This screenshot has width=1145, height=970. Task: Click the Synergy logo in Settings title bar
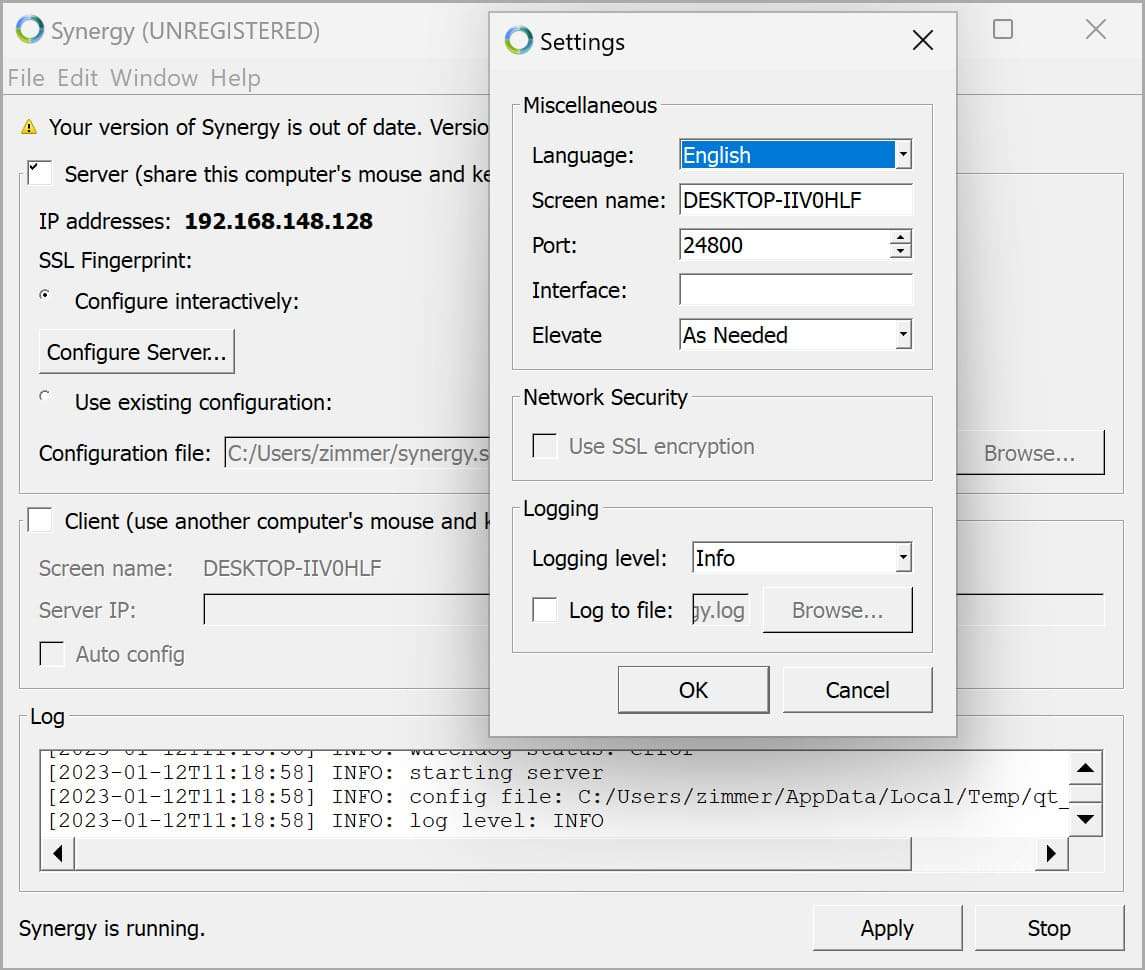[x=518, y=41]
